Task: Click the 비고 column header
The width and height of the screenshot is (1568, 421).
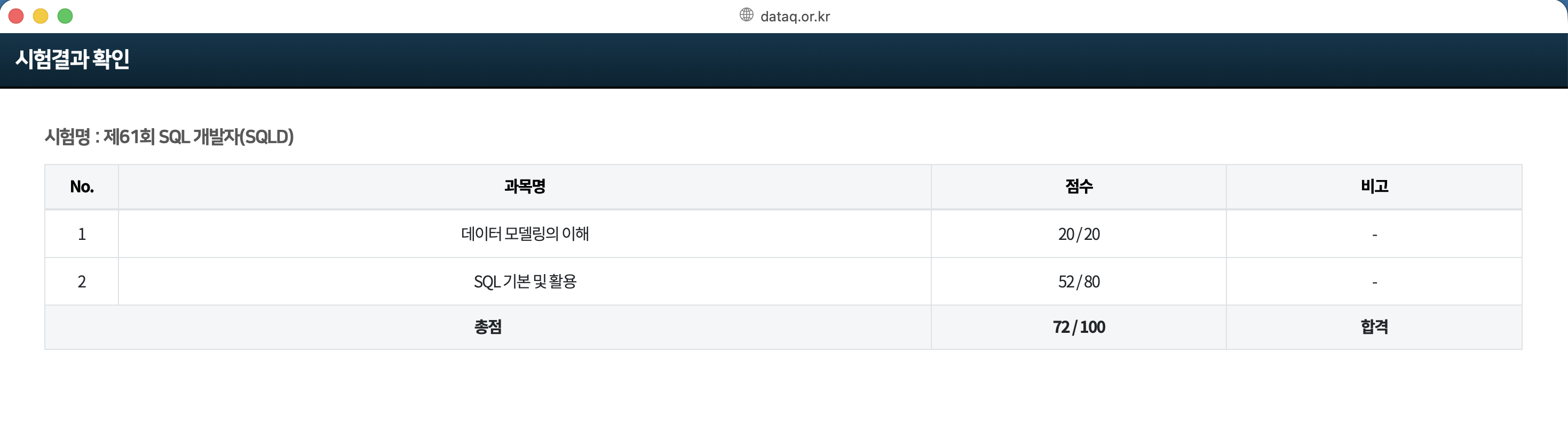Action: pos(1374,186)
